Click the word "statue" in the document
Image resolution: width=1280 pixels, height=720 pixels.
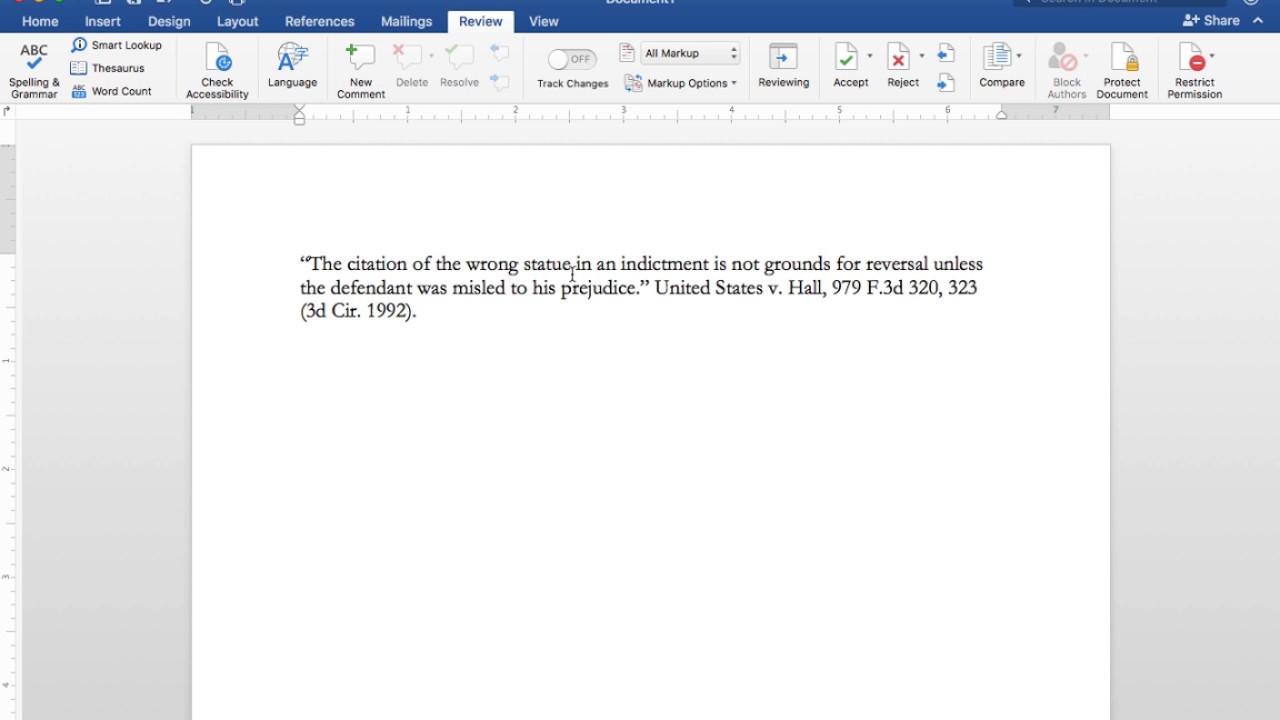click(547, 264)
